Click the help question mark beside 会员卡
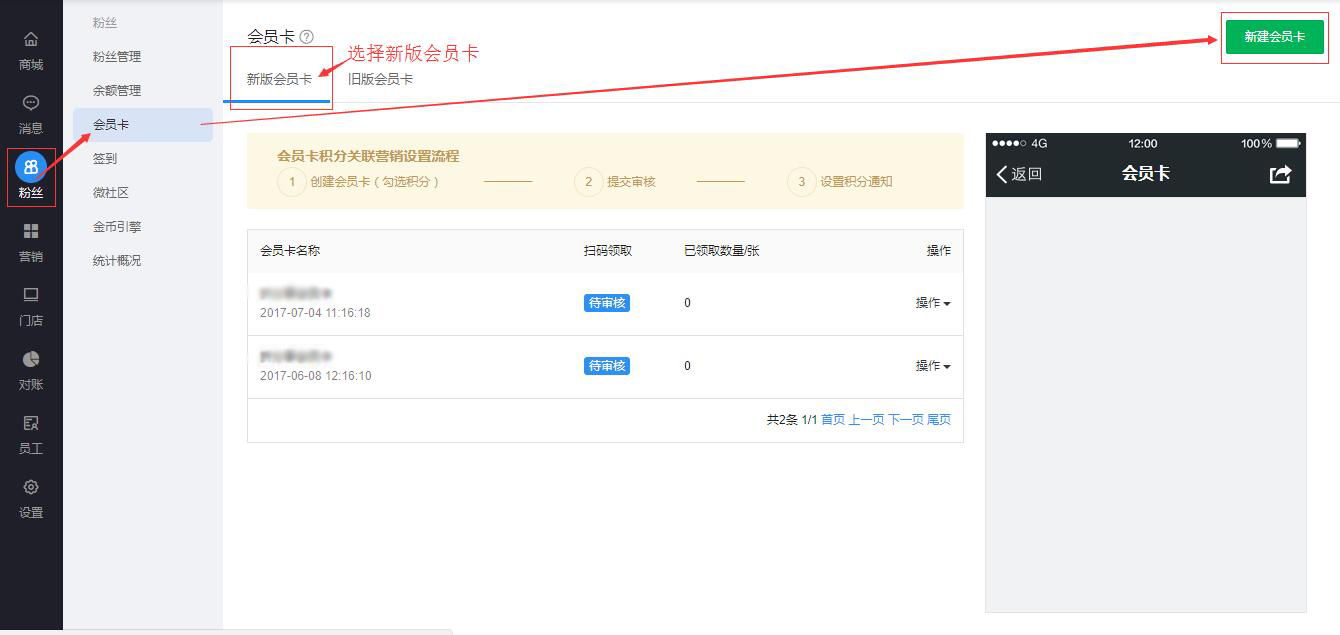 click(306, 37)
